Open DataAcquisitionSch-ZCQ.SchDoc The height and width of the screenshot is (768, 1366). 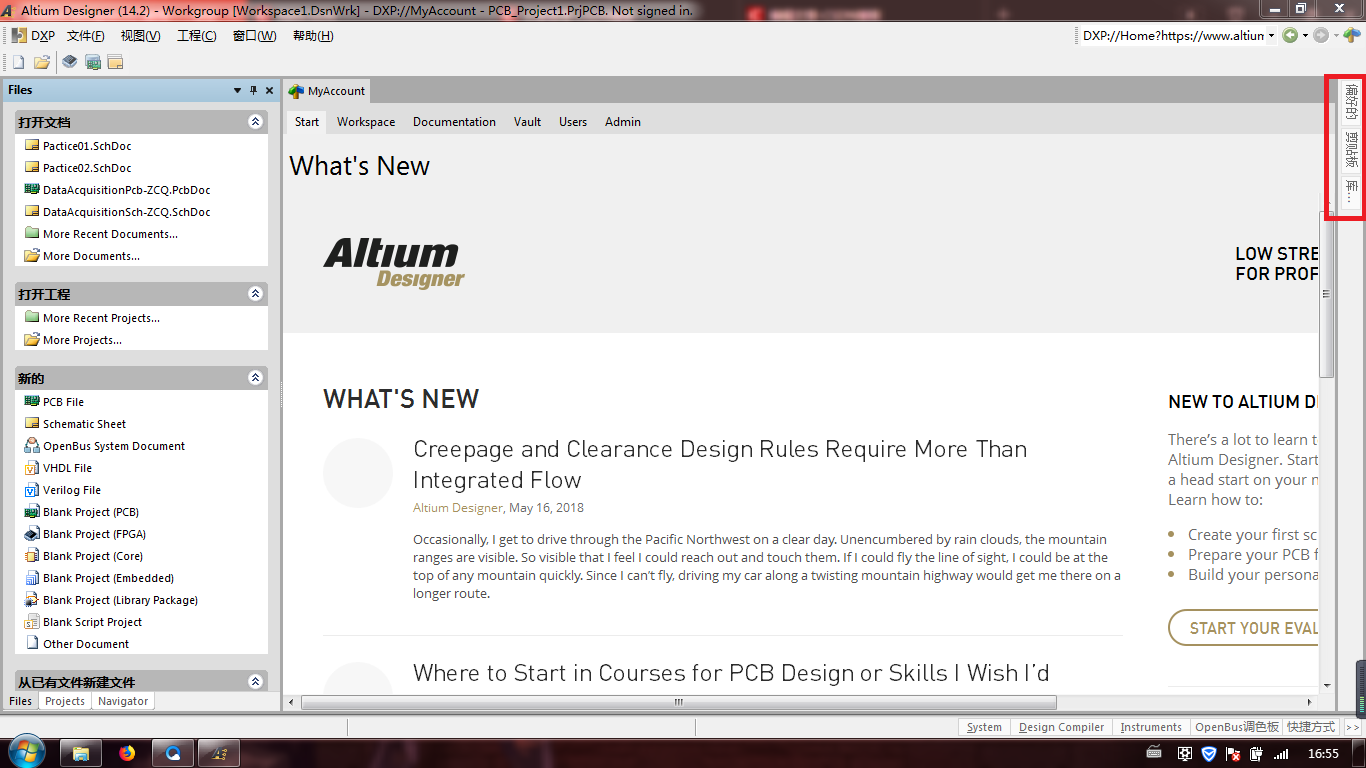126,212
